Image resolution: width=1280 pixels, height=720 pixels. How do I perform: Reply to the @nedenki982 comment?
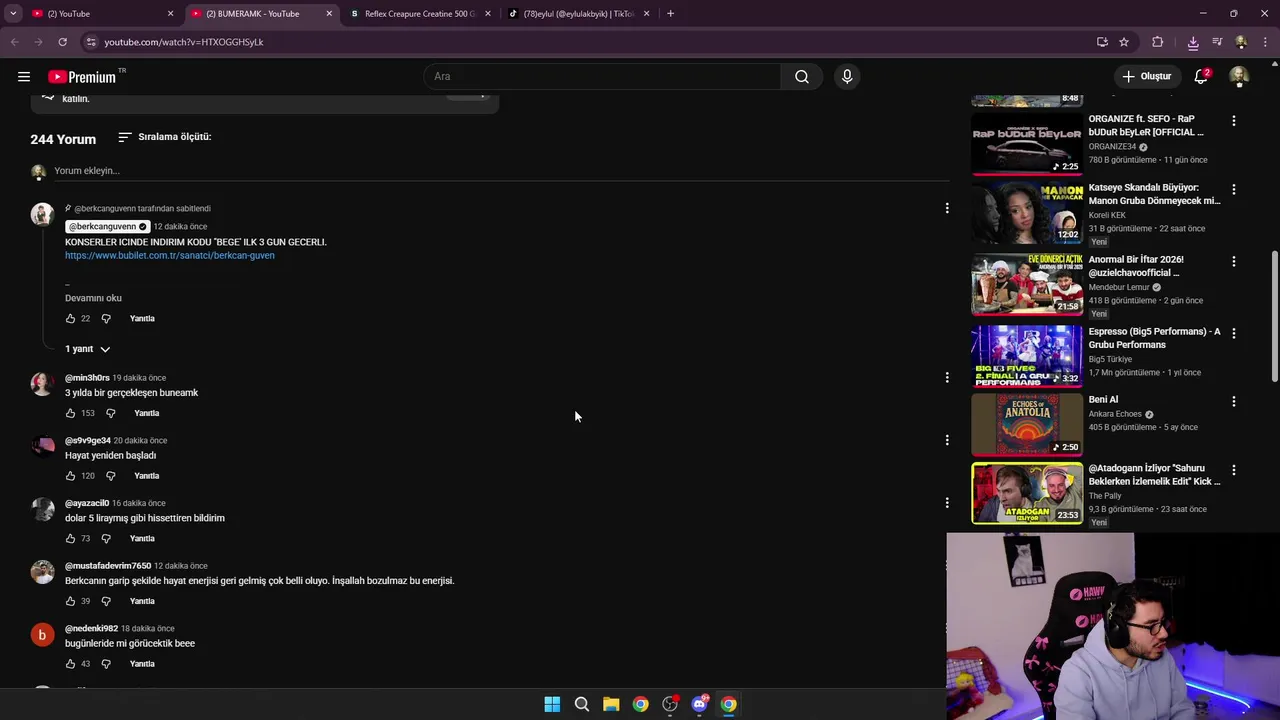click(x=142, y=664)
